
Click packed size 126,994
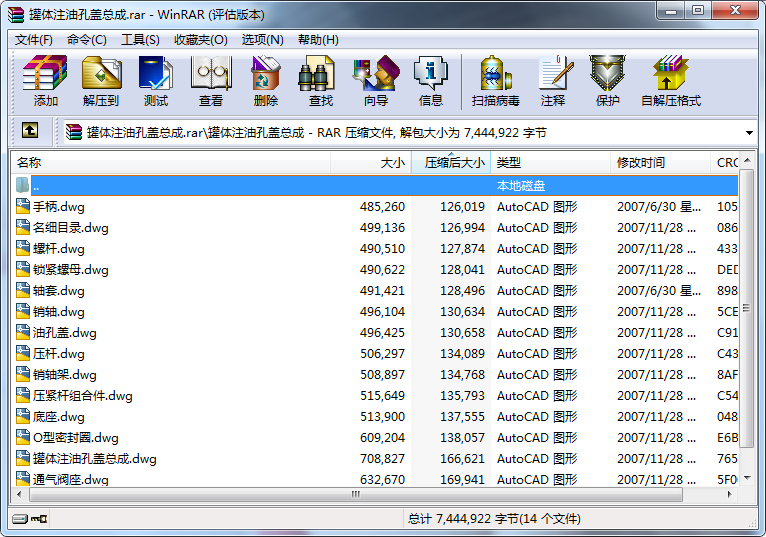click(x=462, y=228)
